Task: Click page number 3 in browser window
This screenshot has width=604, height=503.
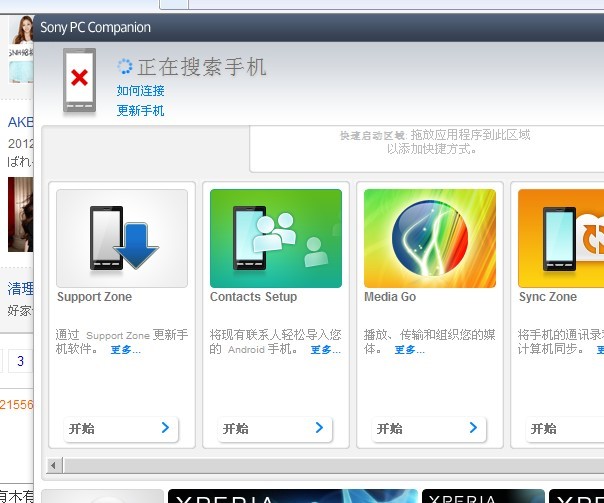Action: (20, 361)
